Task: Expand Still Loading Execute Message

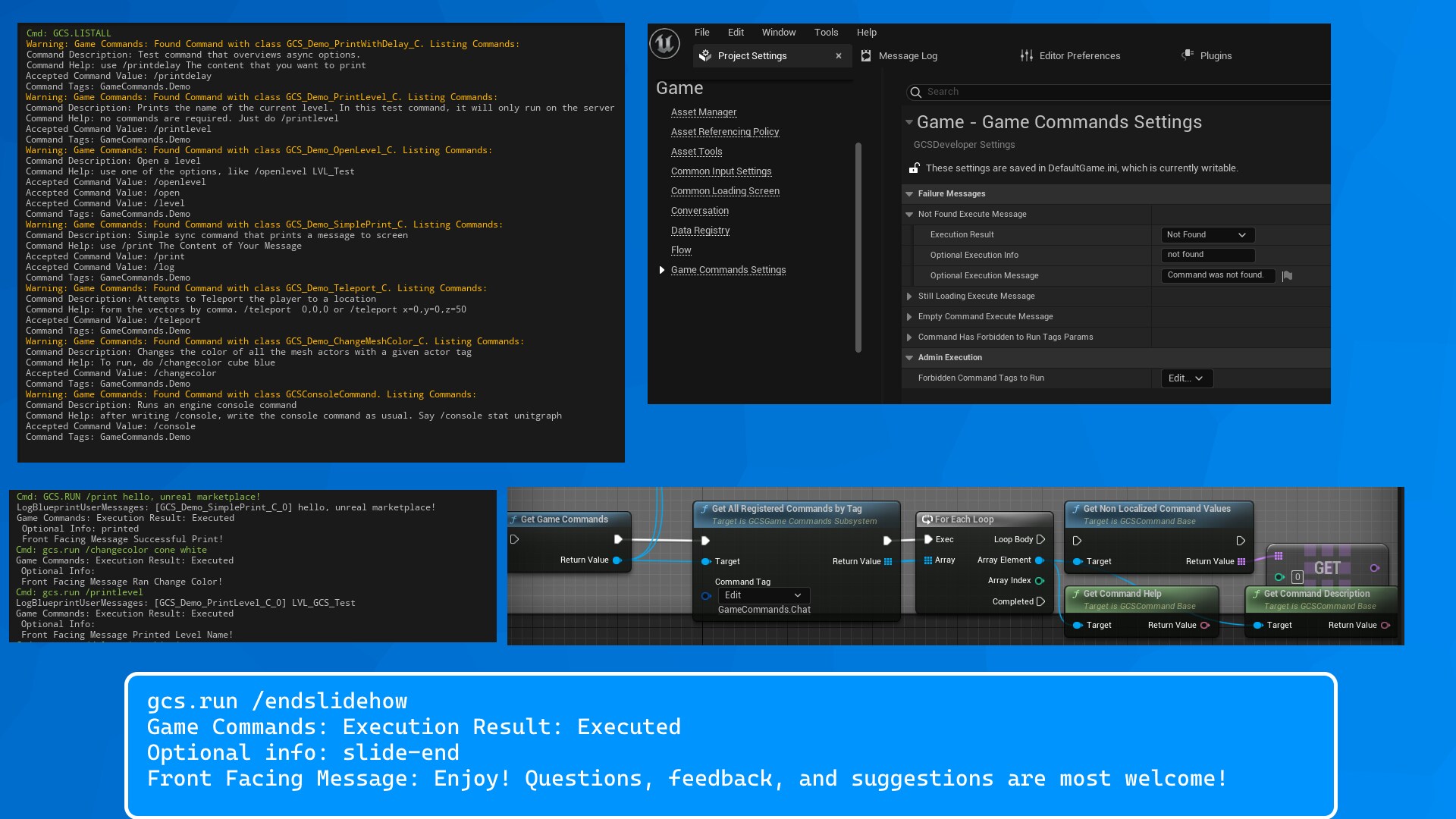Action: [909, 297]
